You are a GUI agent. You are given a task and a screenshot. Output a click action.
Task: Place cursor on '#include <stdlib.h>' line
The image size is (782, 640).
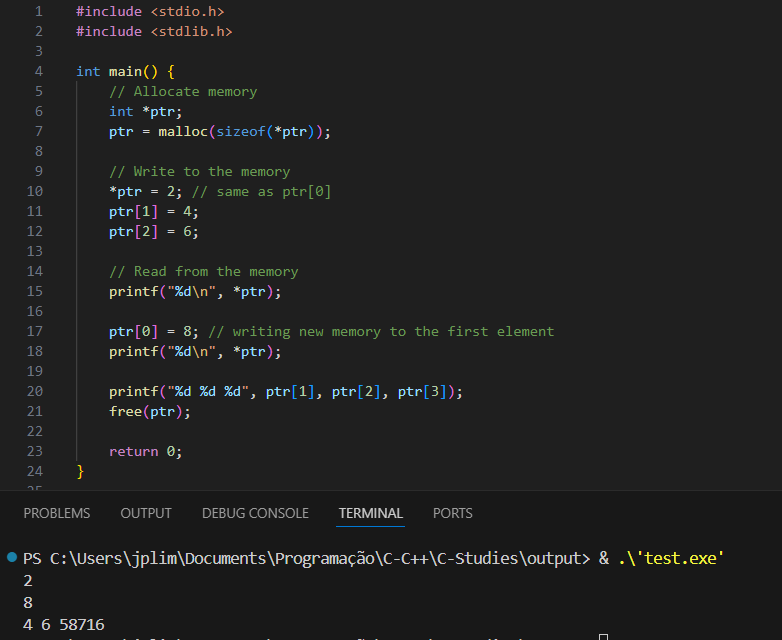point(154,31)
